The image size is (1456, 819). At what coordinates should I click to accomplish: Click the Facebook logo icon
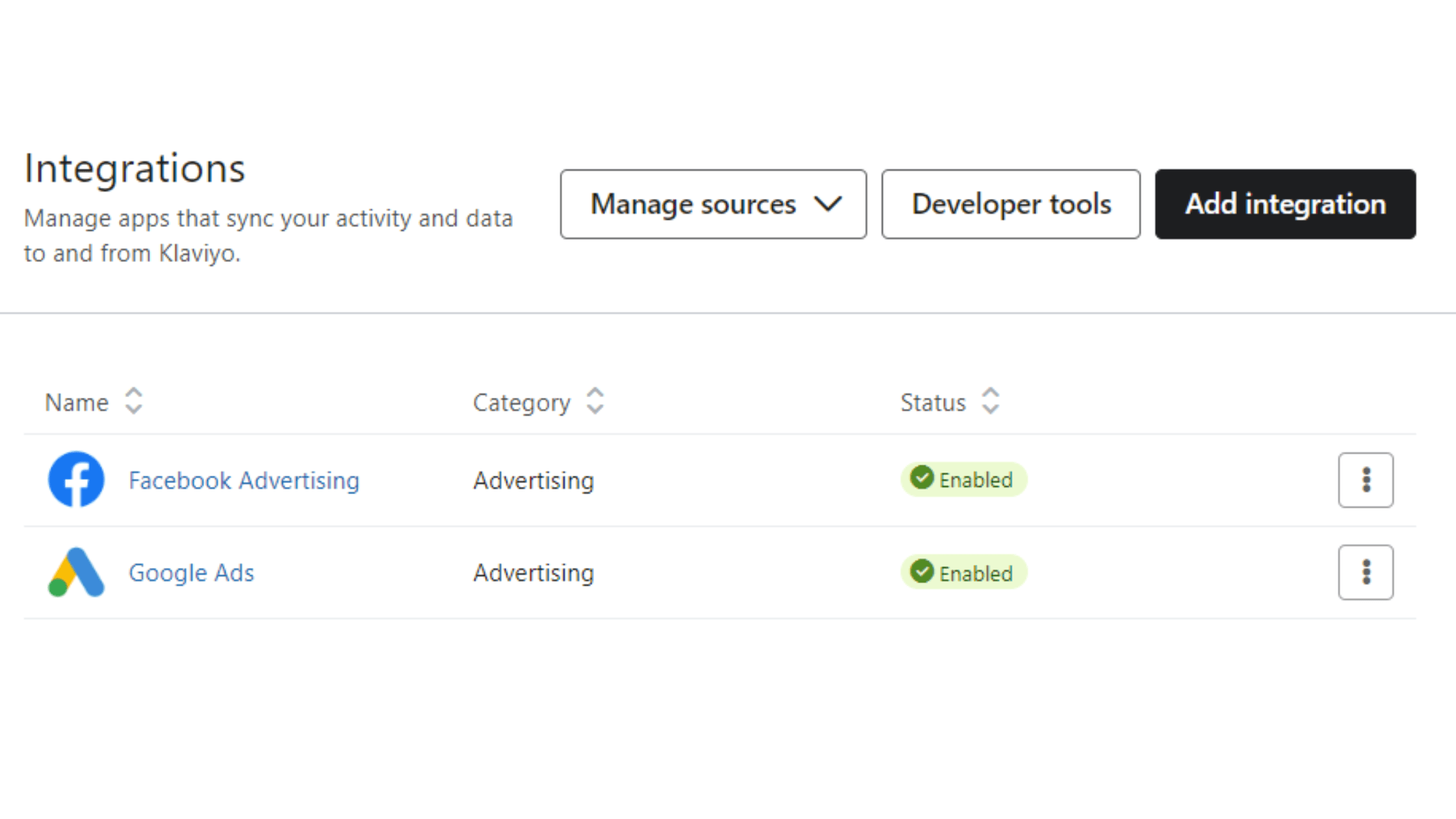point(76,480)
